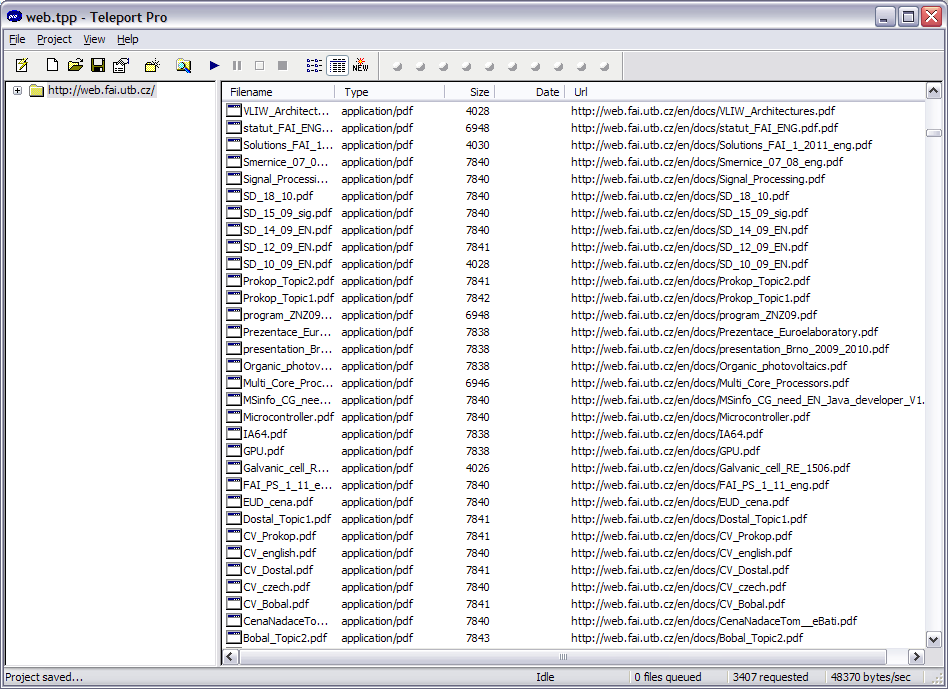Click size 7843 in Bobal_Topic2.pdf row
Viewport: 948px width, 689px height.
(x=478, y=638)
